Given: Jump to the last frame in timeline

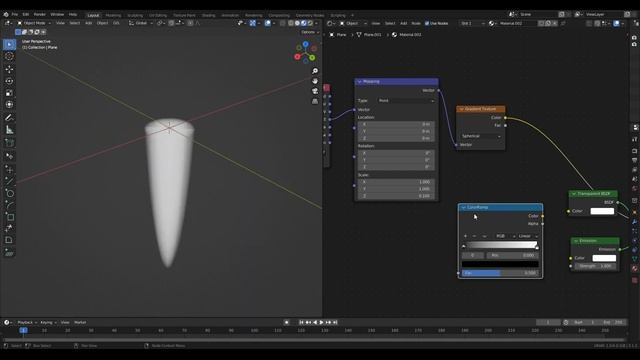Looking at the screenshot, I should [x=335, y=322].
